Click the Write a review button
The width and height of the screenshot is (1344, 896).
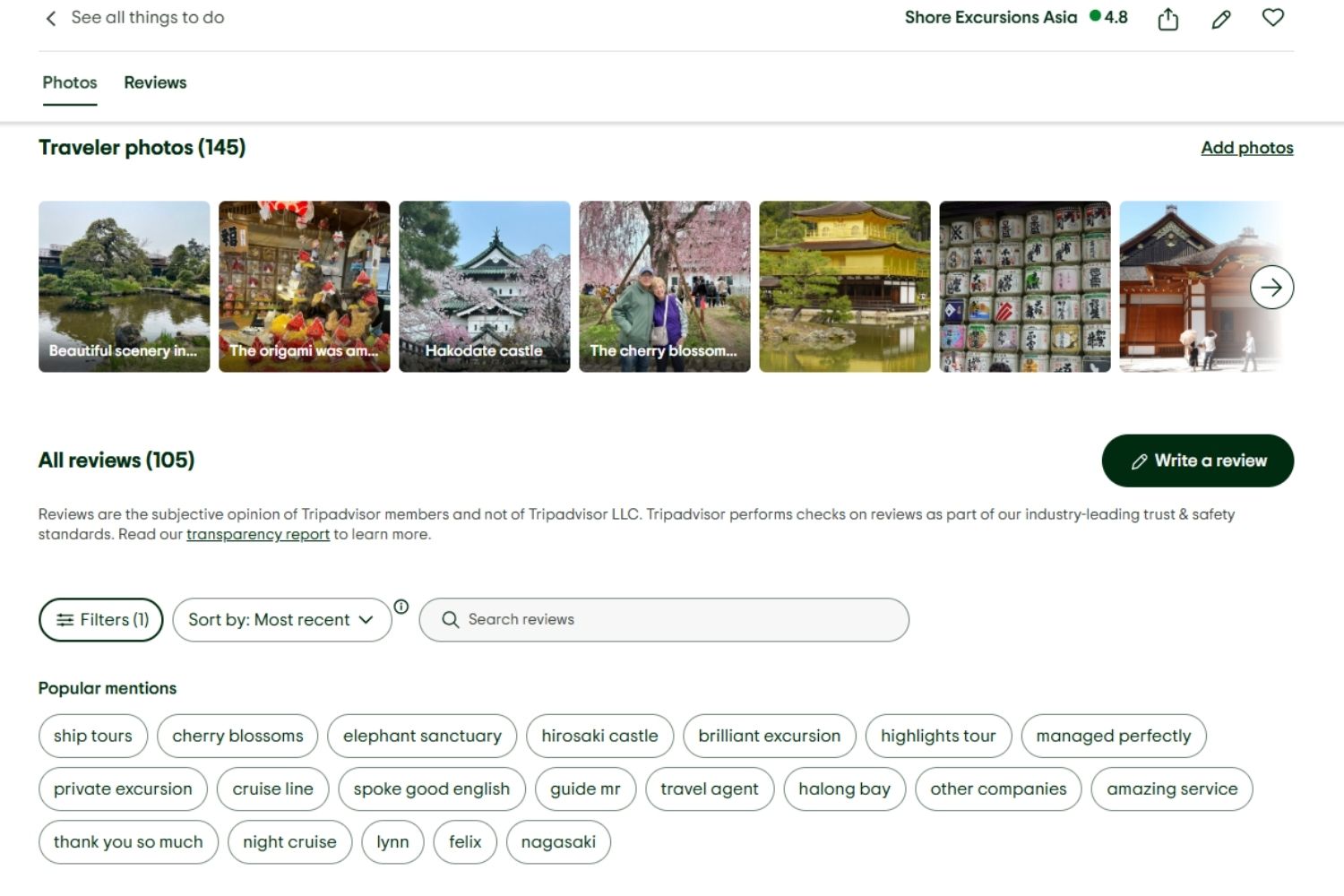tap(1197, 460)
